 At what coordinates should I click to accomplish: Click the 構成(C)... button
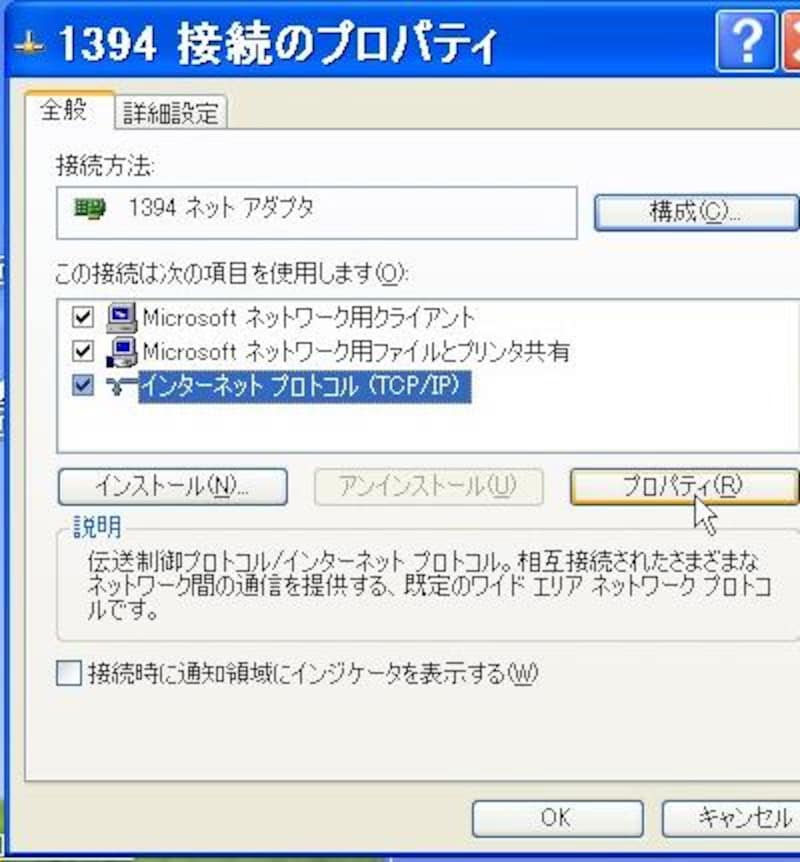[x=697, y=212]
